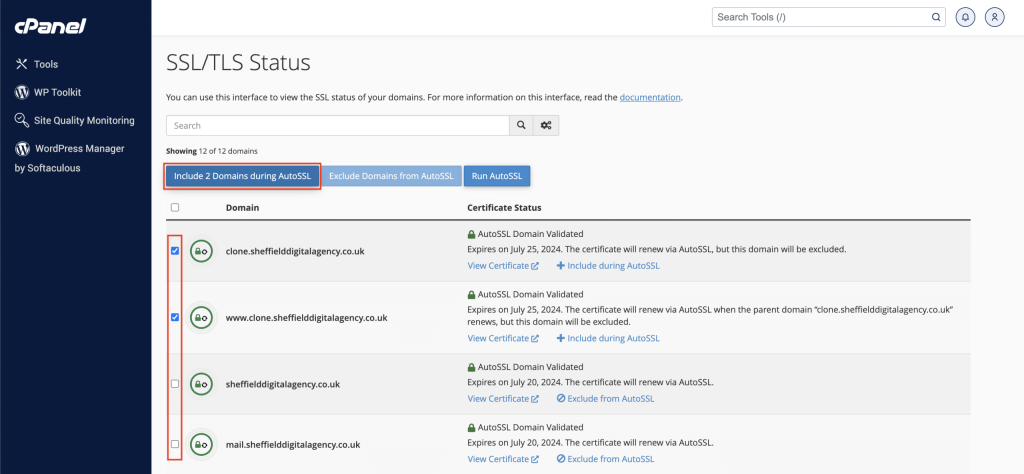The image size is (1024, 474).
Task: Uncheck the clone.sheffielddigitalagency.co.uk checkbox
Action: (x=174, y=251)
